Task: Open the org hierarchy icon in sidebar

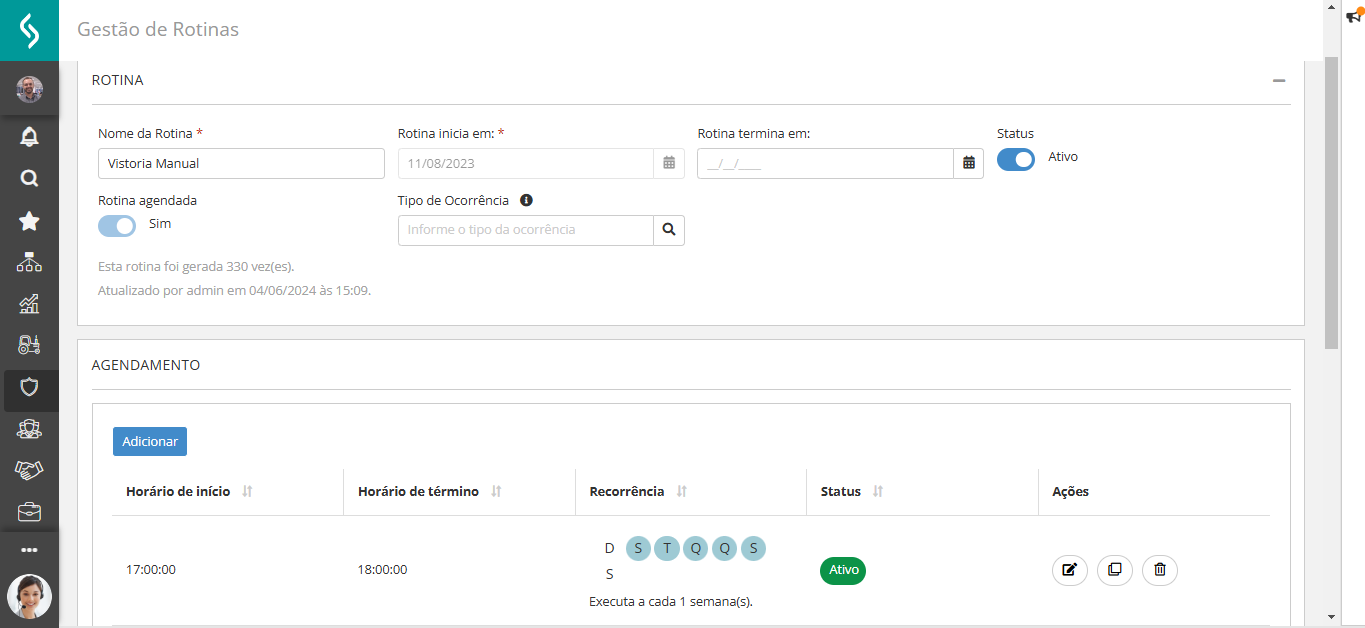Action: pyautogui.click(x=29, y=263)
